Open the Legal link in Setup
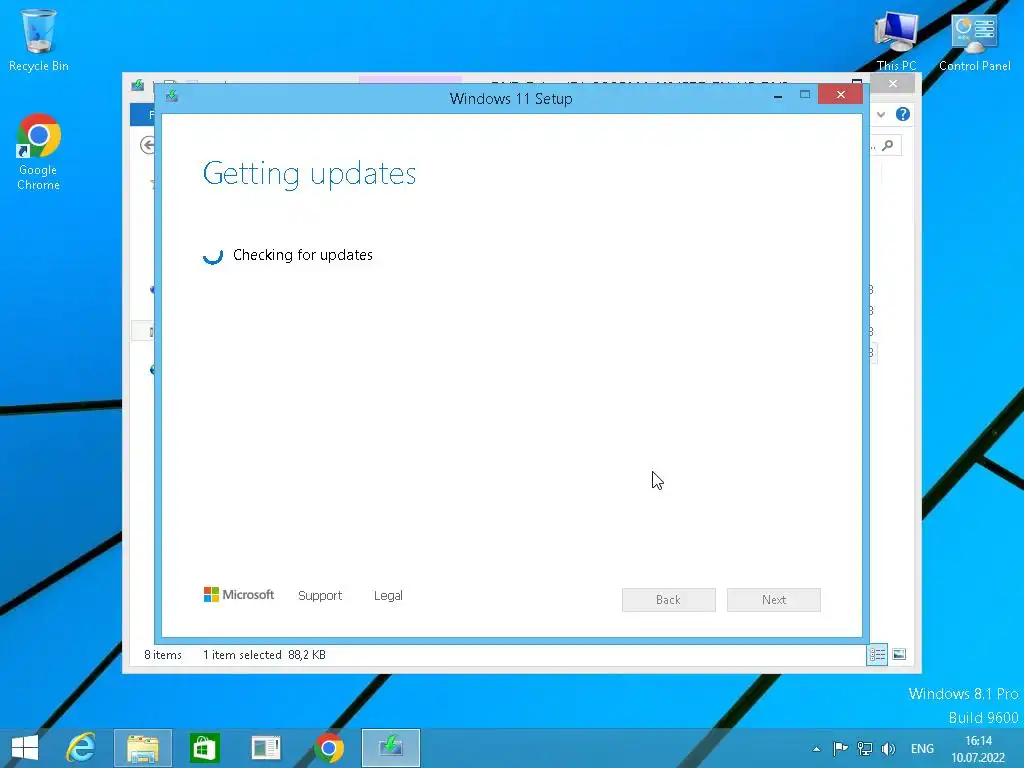Screen dimensions: 1024x768 (388, 596)
